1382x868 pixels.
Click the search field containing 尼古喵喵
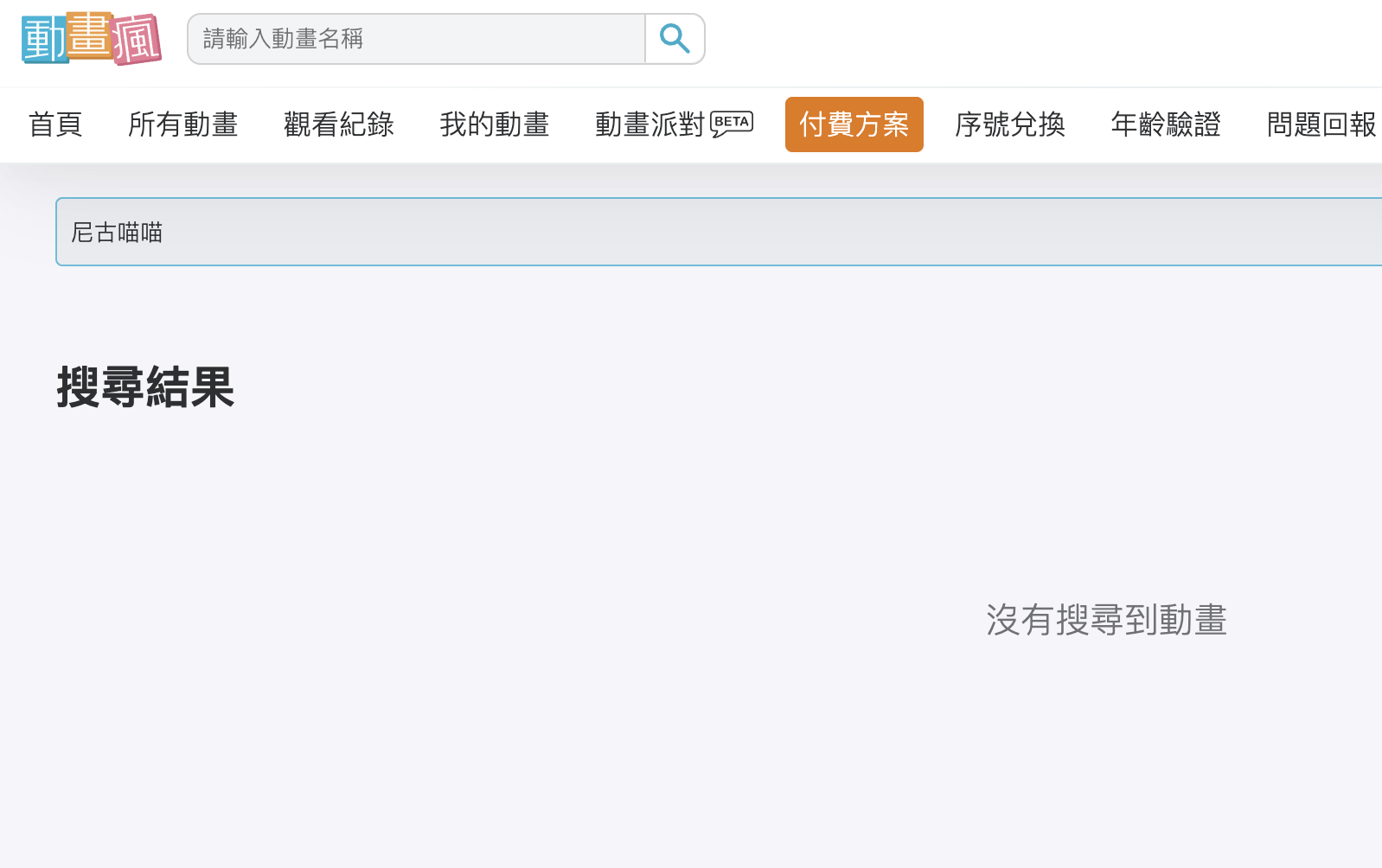point(719,232)
